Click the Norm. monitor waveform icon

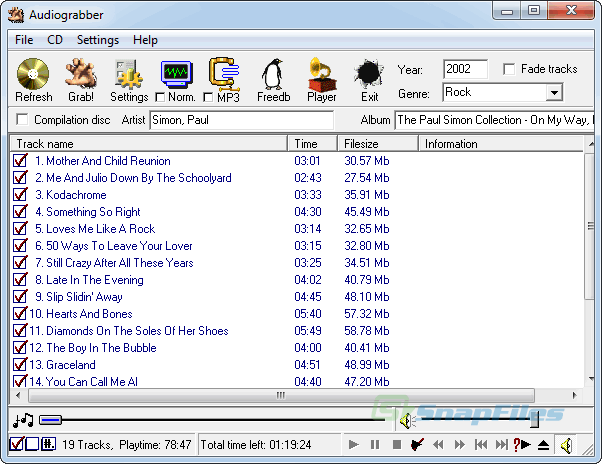click(x=176, y=74)
